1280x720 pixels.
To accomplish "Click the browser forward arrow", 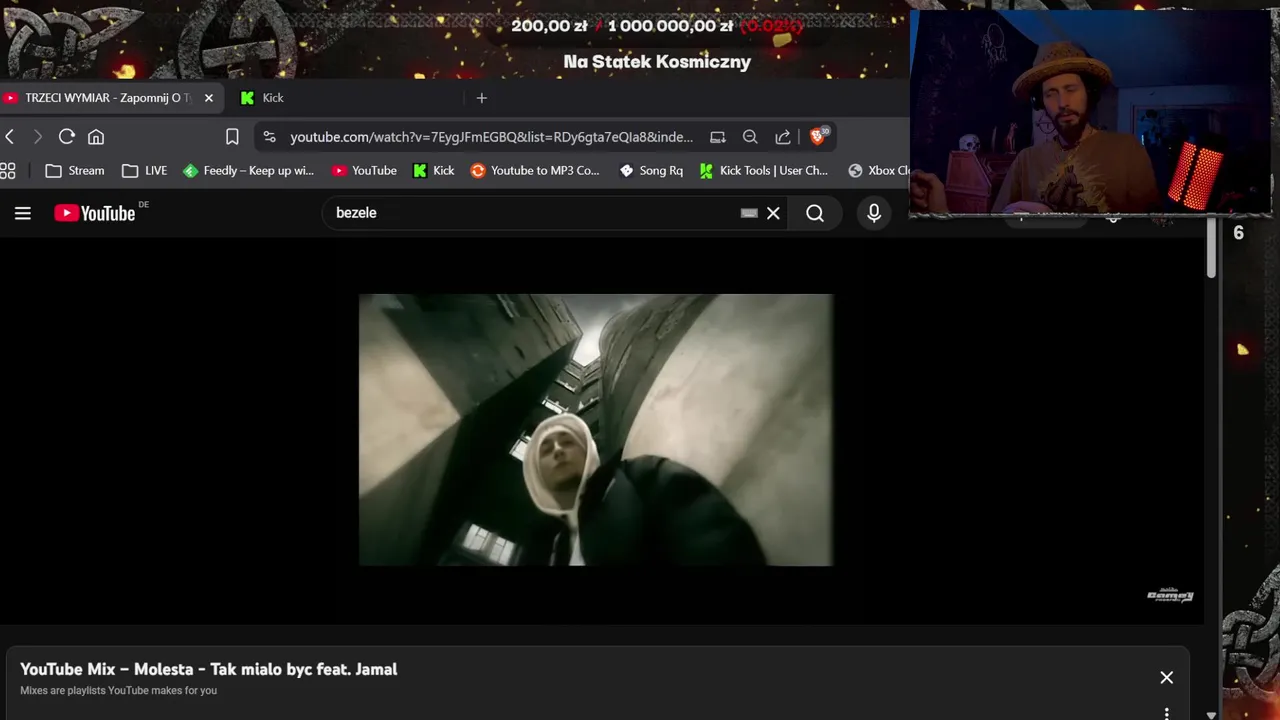I will coord(38,137).
